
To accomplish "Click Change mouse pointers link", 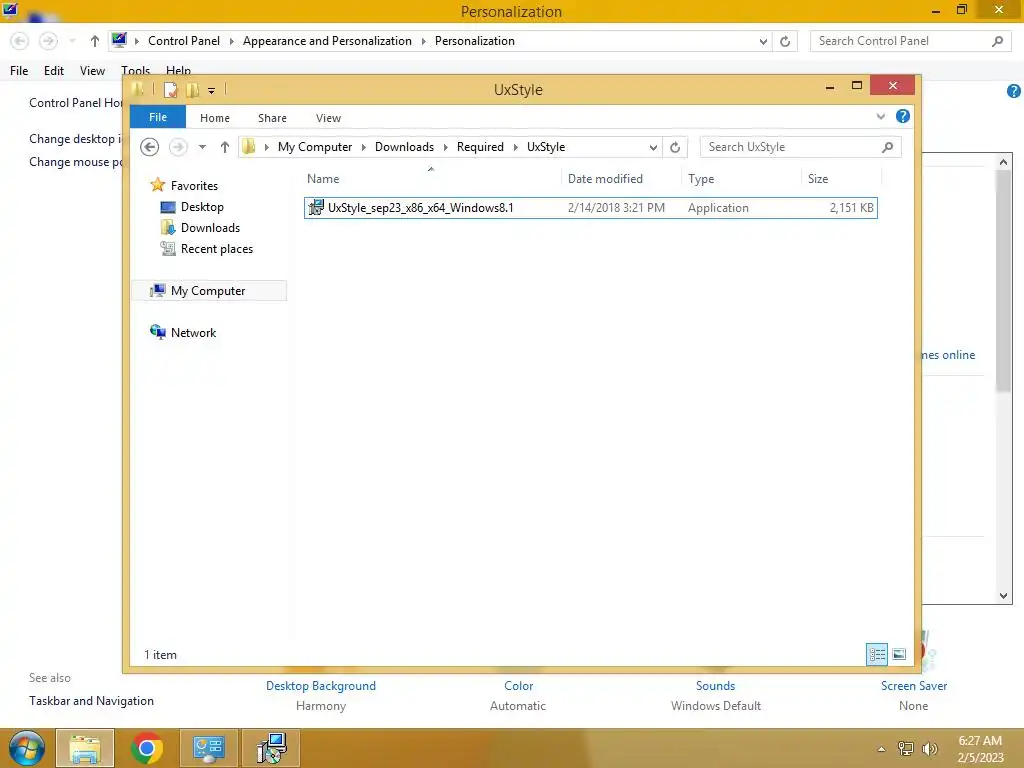I will [x=76, y=162].
